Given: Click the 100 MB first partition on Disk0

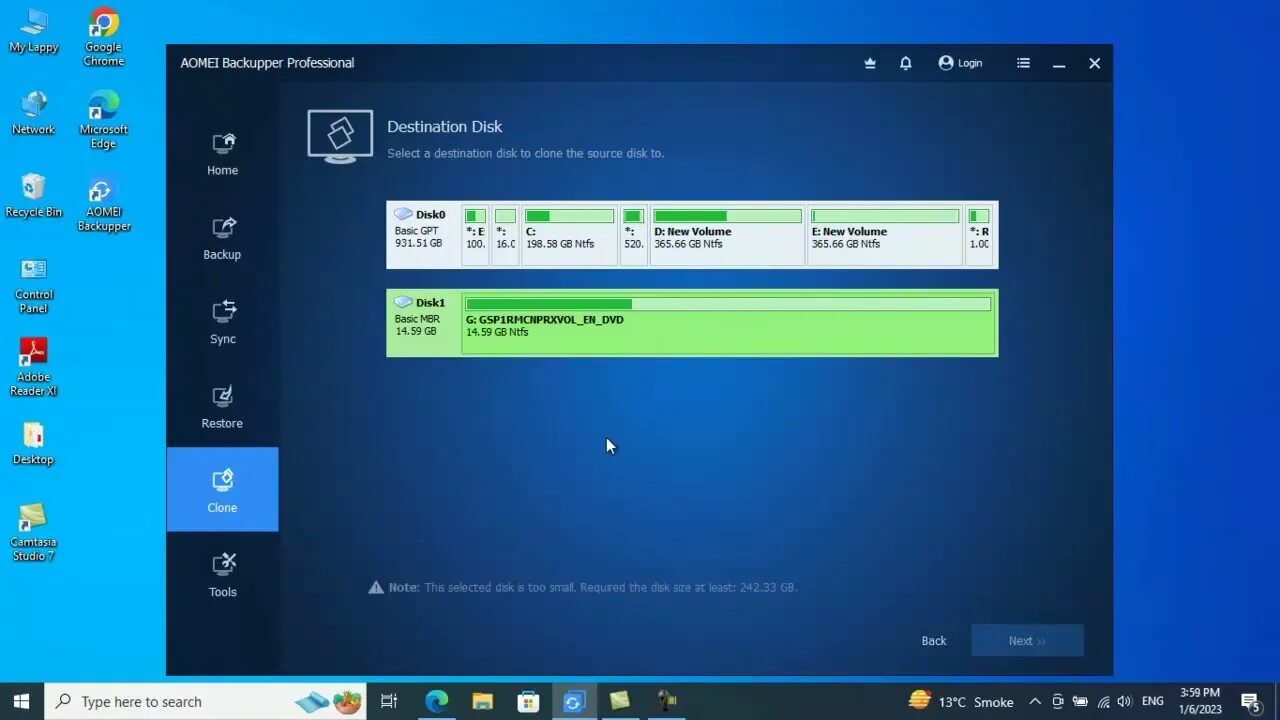Looking at the screenshot, I should click(x=475, y=236).
